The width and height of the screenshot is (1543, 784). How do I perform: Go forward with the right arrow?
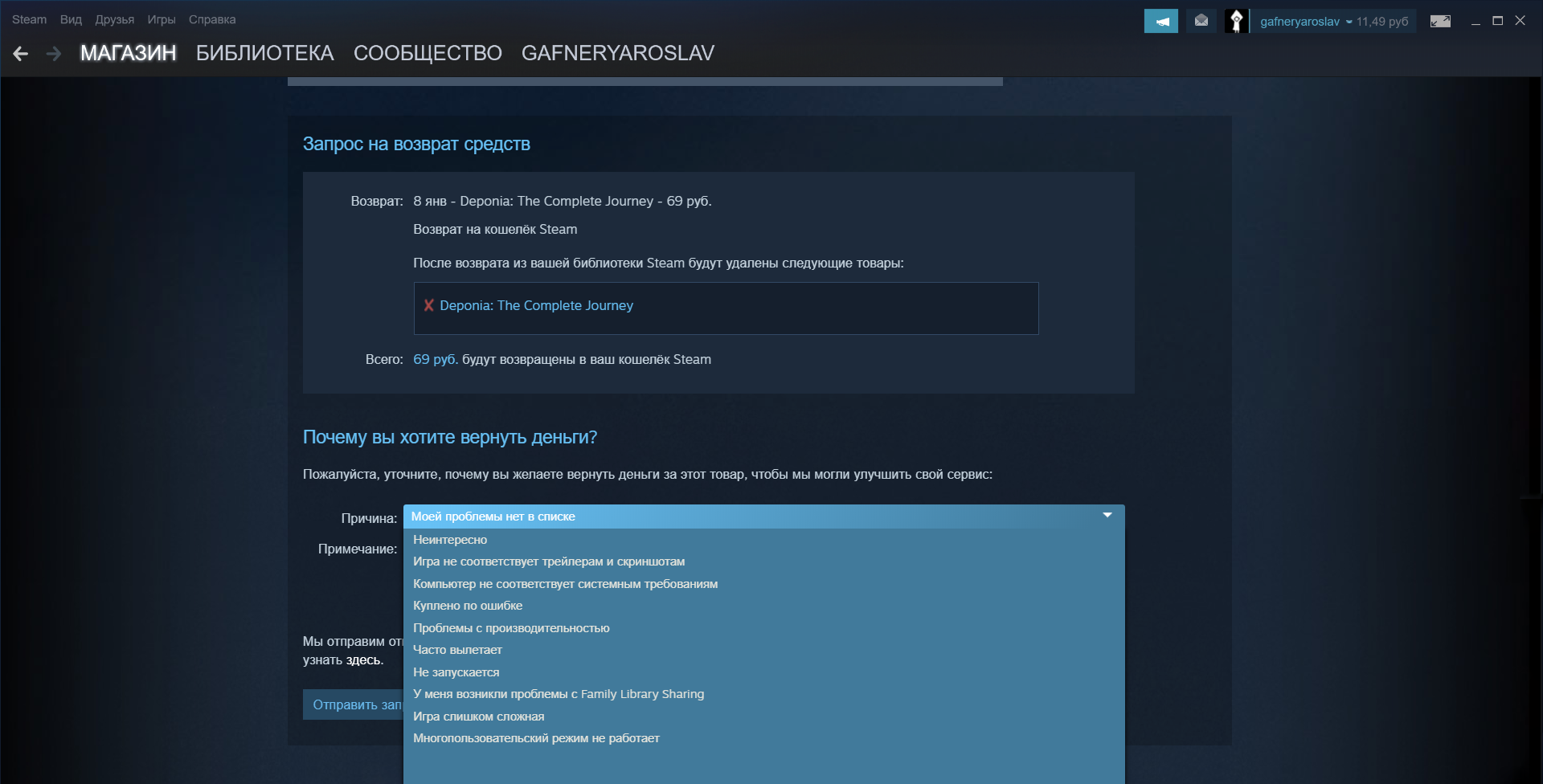[x=54, y=54]
